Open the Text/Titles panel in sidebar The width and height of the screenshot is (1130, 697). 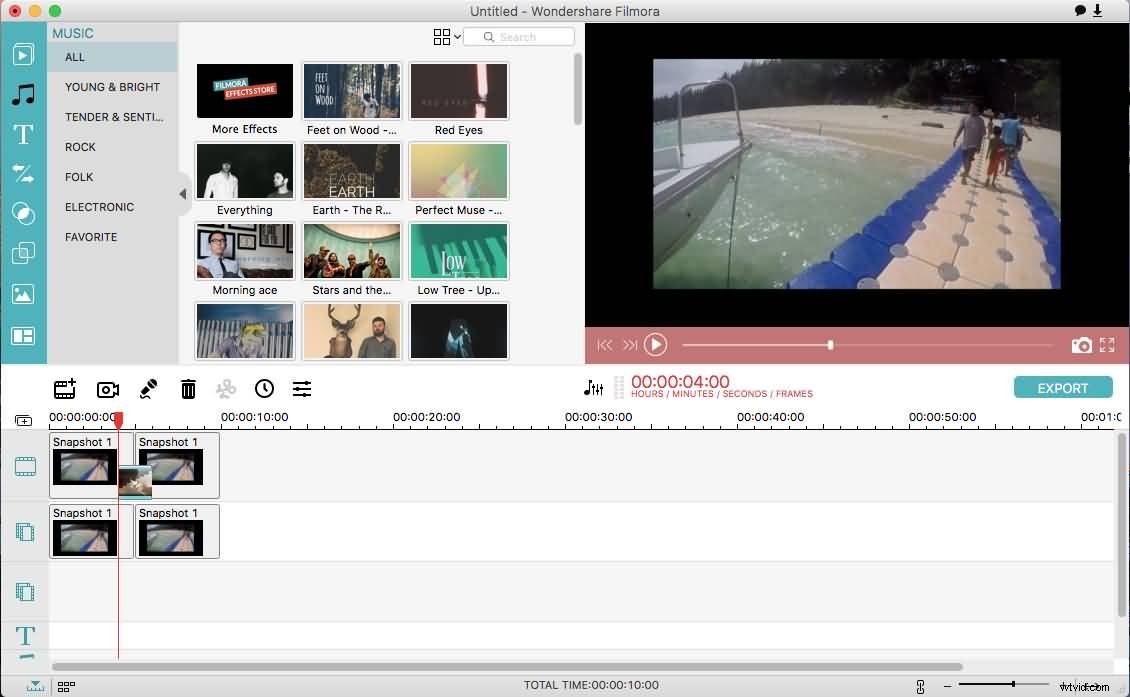tap(22, 134)
